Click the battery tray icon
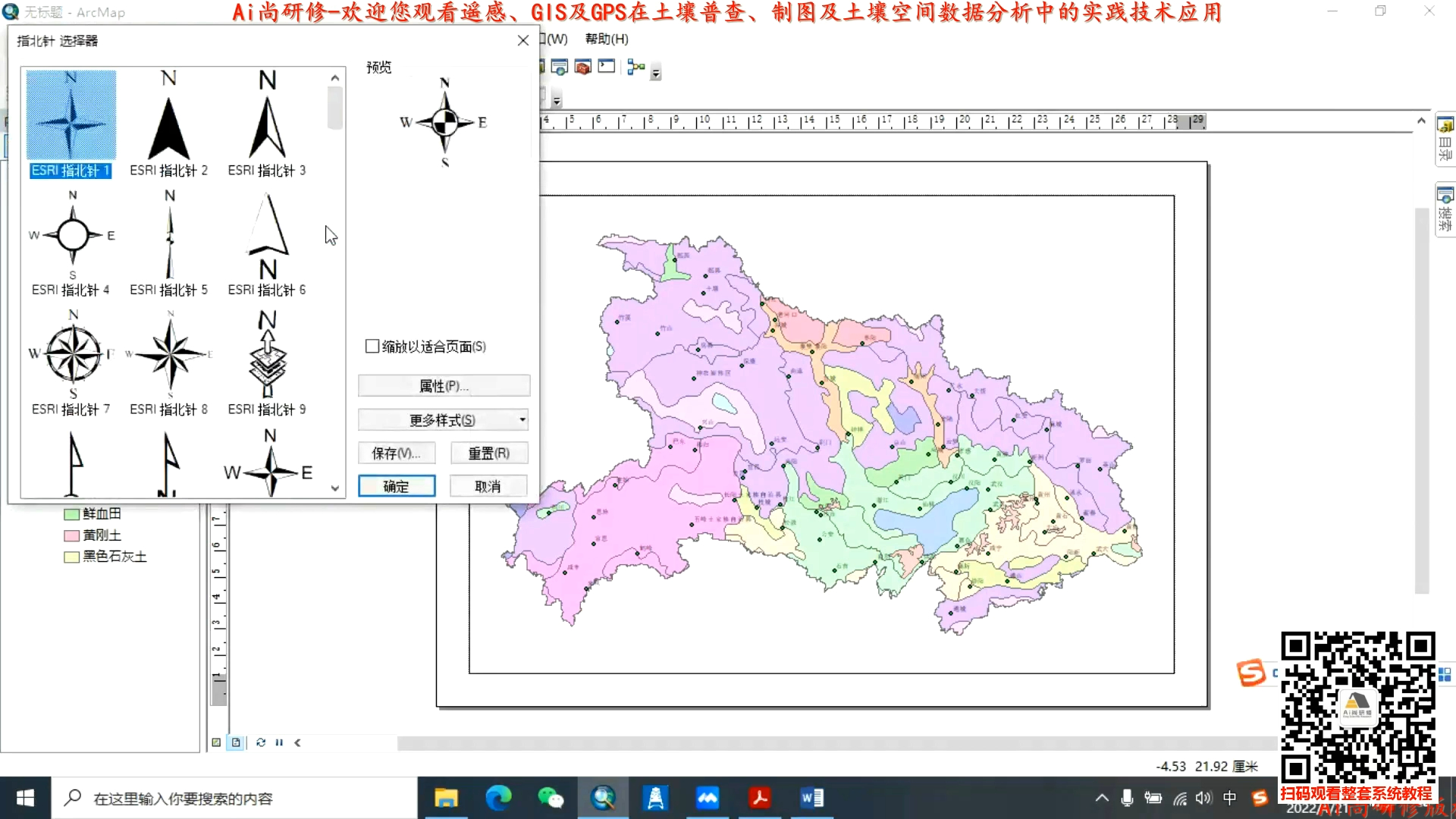 pos(1153,798)
